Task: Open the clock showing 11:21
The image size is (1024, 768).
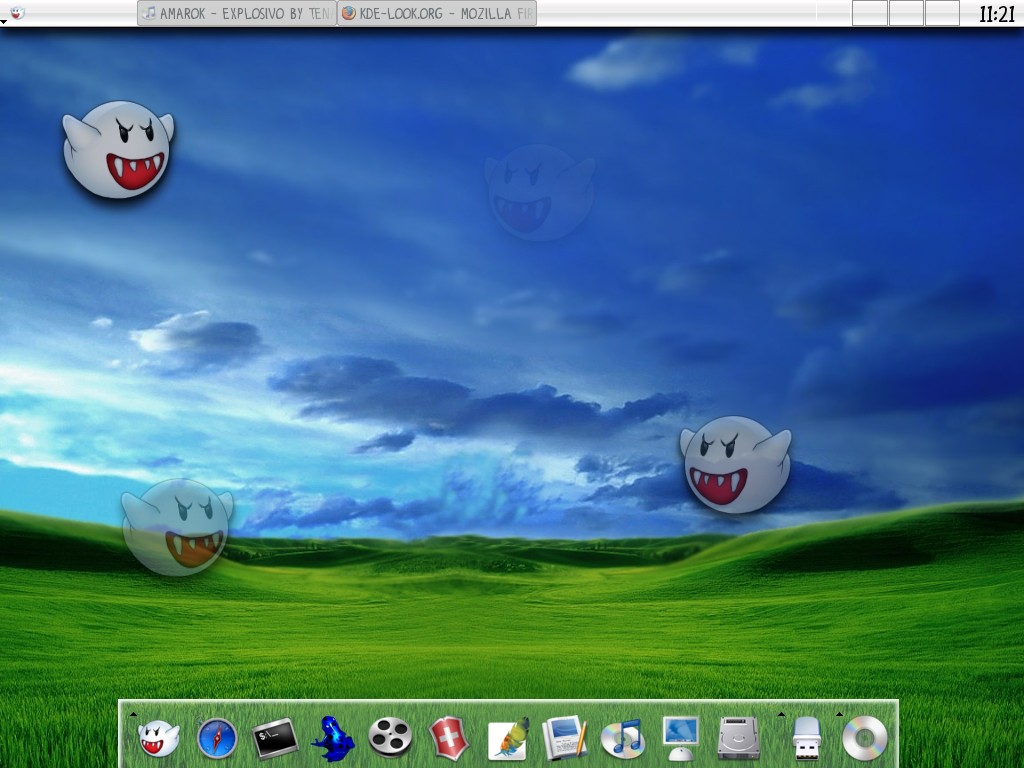Action: point(997,14)
